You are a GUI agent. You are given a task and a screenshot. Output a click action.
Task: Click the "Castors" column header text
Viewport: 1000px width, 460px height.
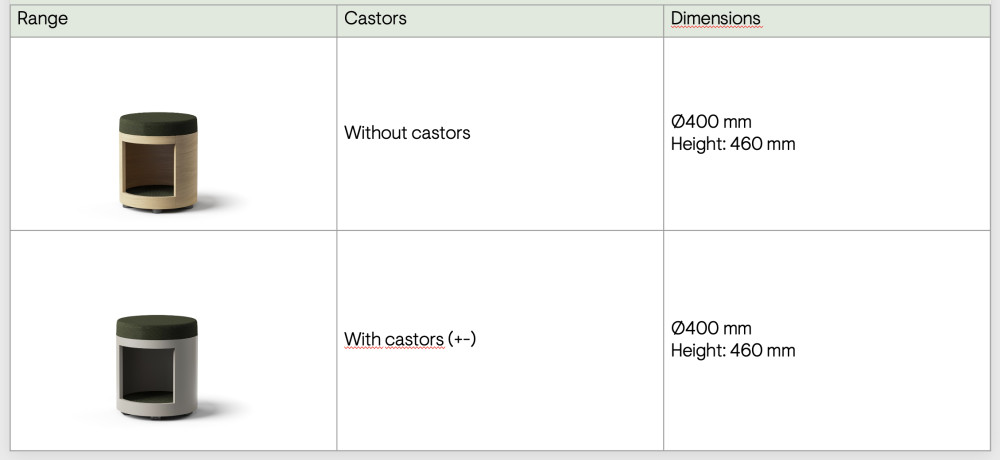(375, 19)
